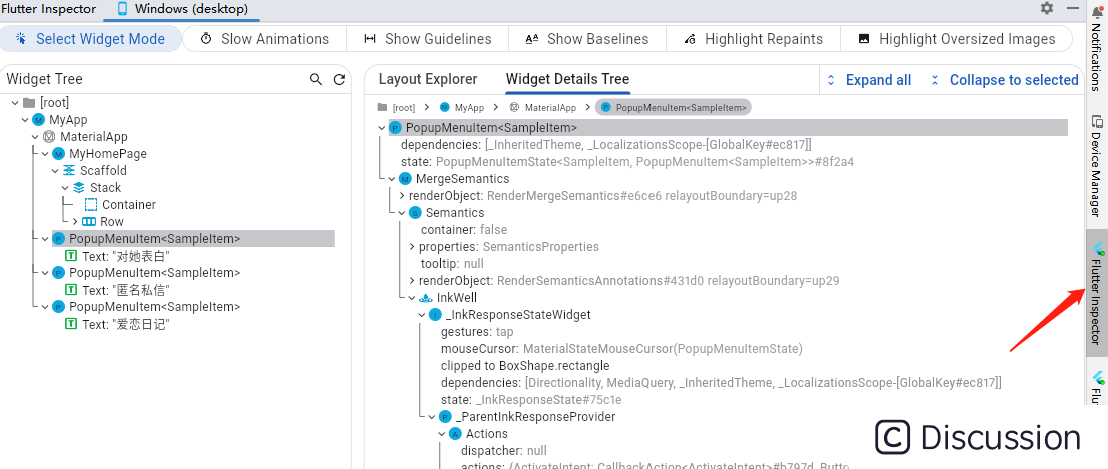The width and height of the screenshot is (1108, 469).
Task: Click the Text icon beside "匿名私信"
Action: point(71,290)
